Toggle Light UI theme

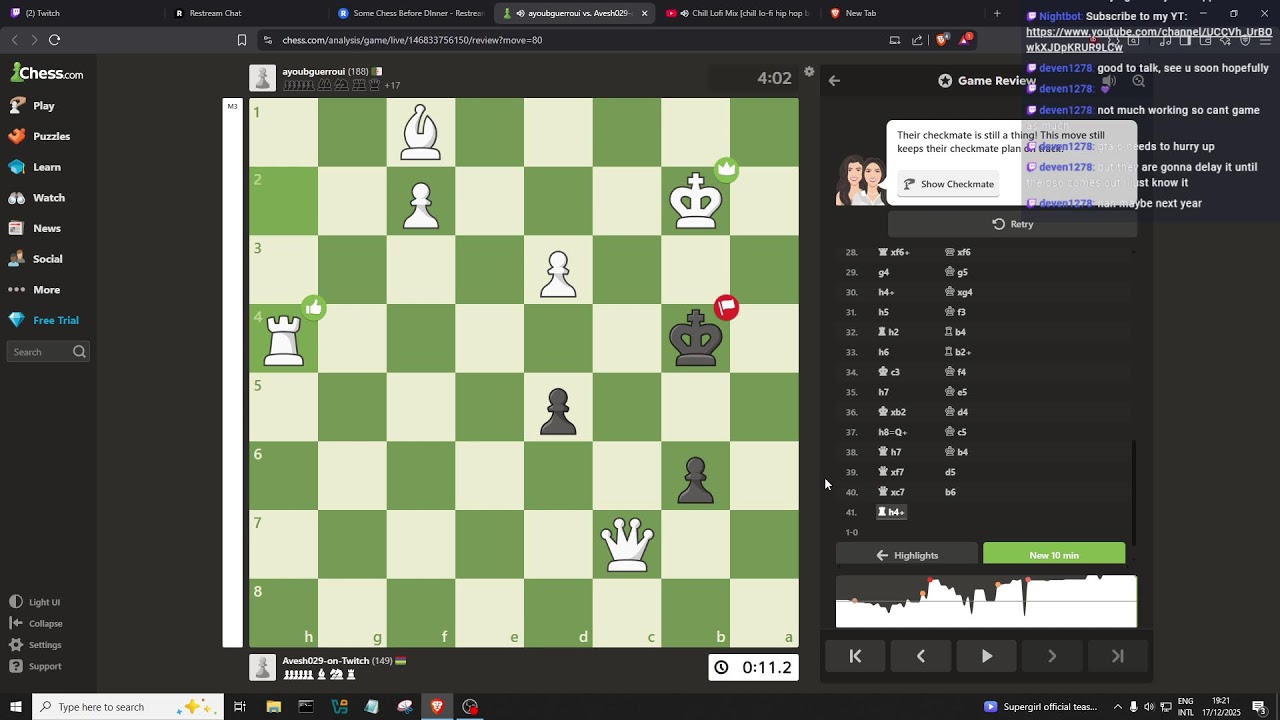(36, 602)
